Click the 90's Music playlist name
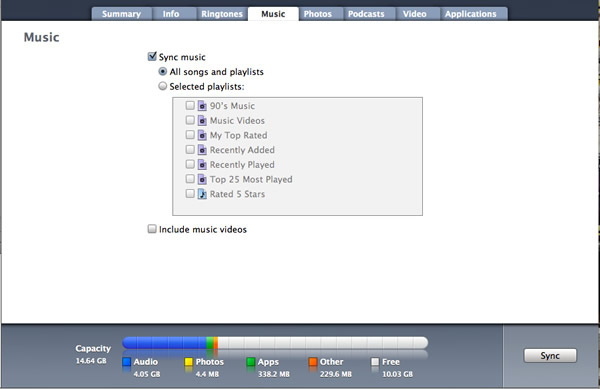Viewport: 600px width, 389px height. pyautogui.click(x=232, y=106)
